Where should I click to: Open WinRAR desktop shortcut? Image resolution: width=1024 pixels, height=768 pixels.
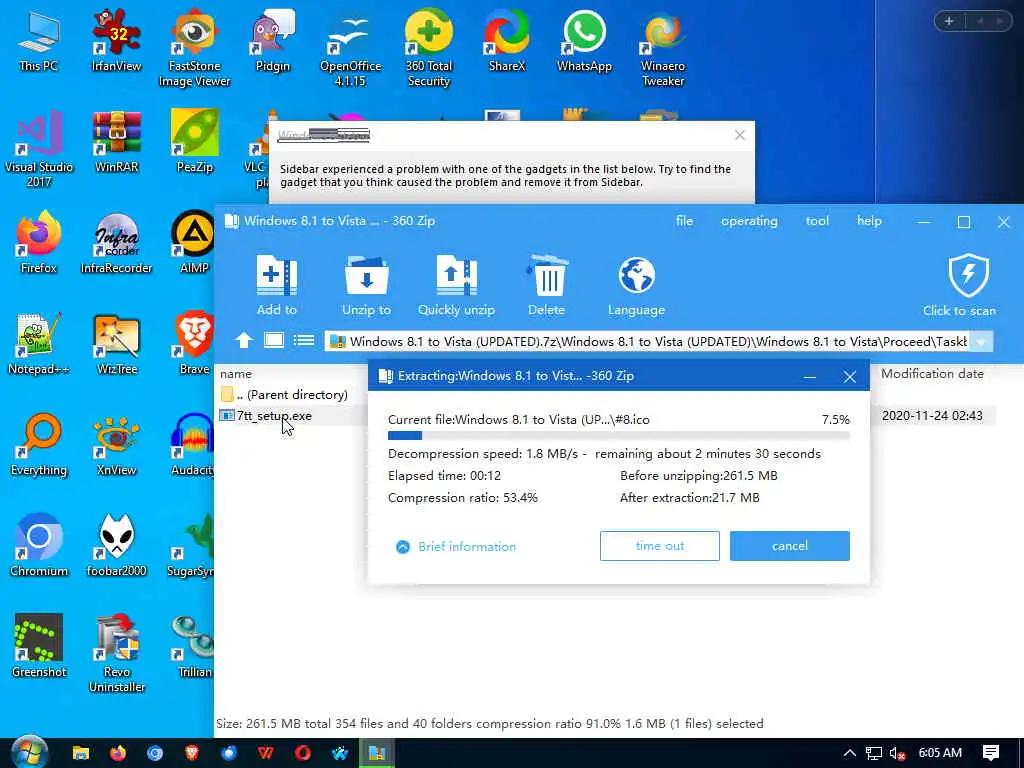point(116,143)
